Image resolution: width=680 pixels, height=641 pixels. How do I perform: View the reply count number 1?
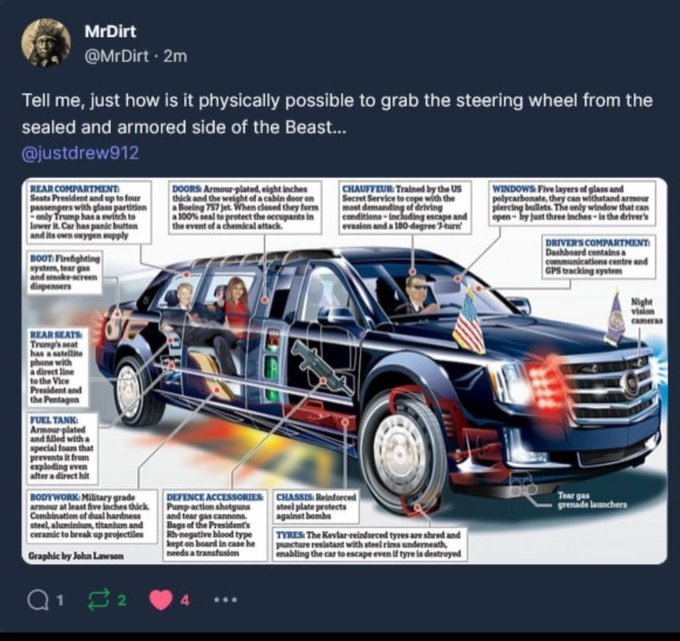pos(60,600)
